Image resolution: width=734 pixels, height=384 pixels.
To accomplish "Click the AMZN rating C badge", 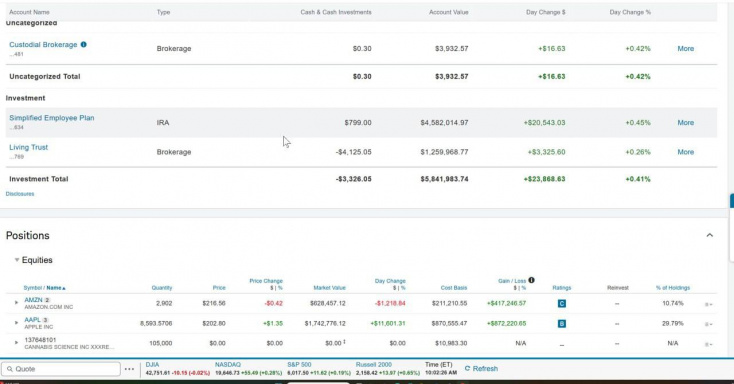I will 562,303.
